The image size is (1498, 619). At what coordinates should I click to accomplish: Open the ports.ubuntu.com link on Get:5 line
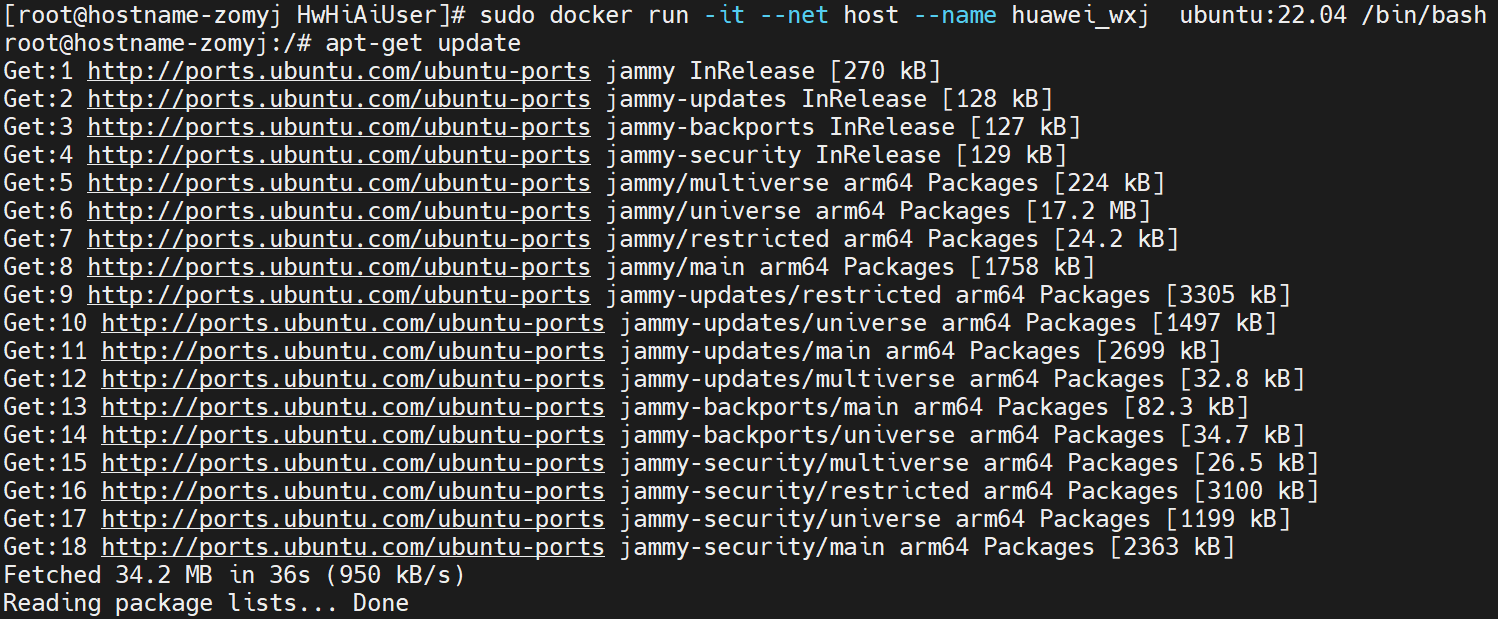click(339, 183)
